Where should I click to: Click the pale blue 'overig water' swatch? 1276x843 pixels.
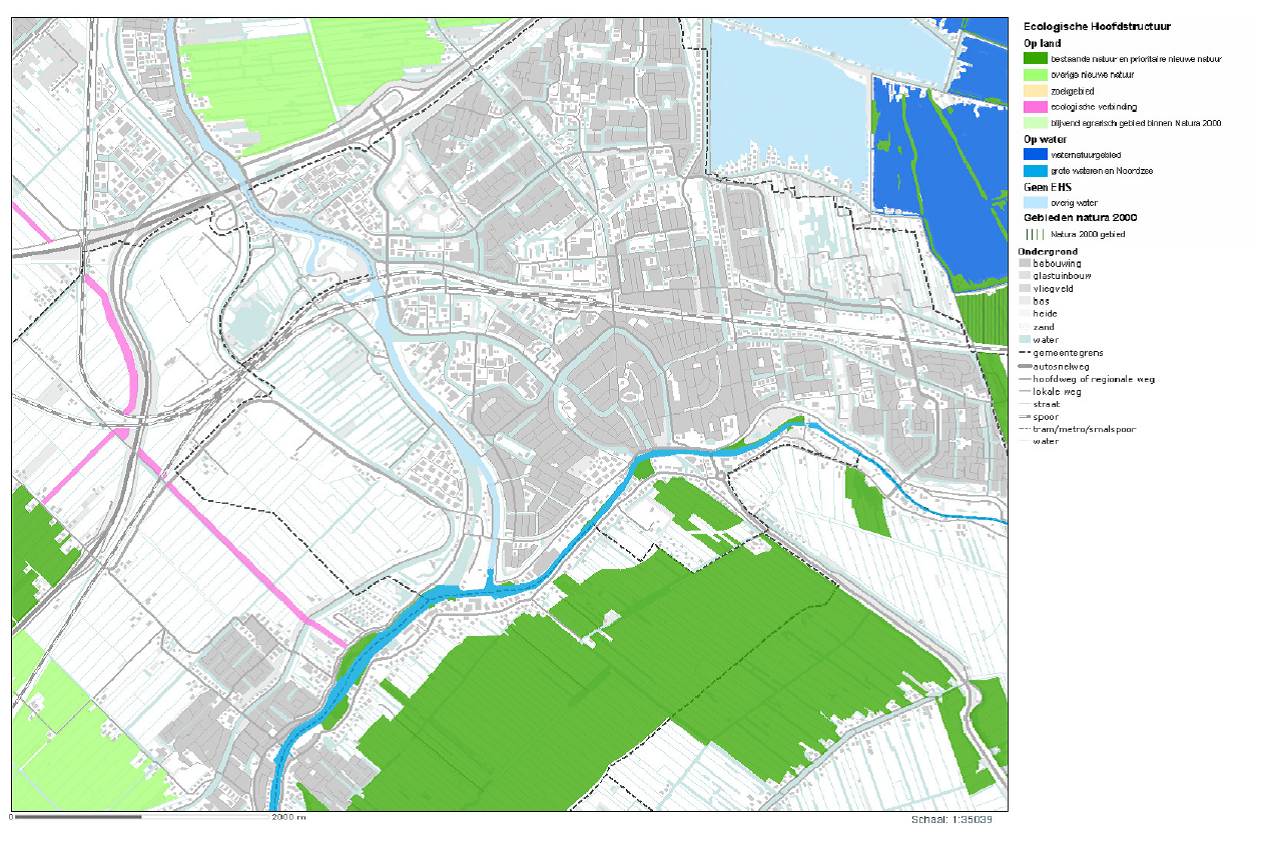point(1033,202)
